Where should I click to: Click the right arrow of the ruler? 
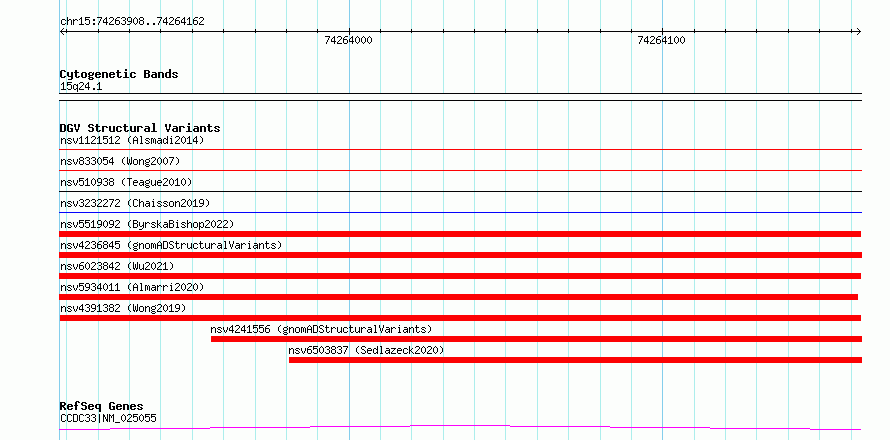[x=858, y=32]
